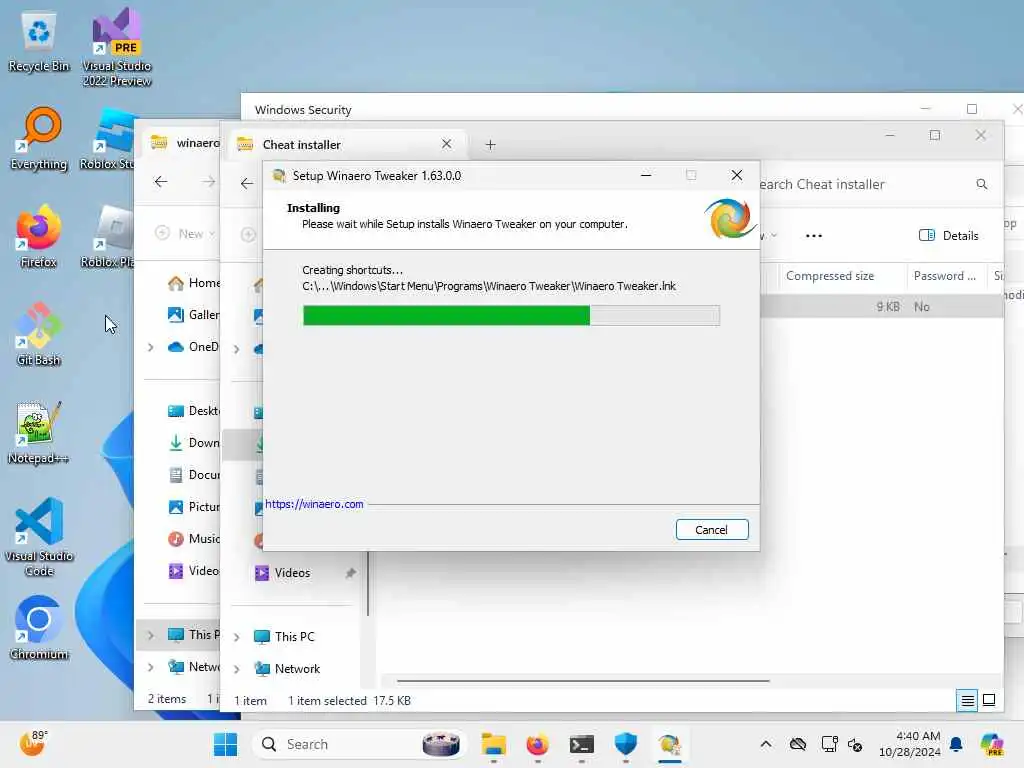Toggle the Details pane button
The image size is (1024, 768).
(x=948, y=236)
